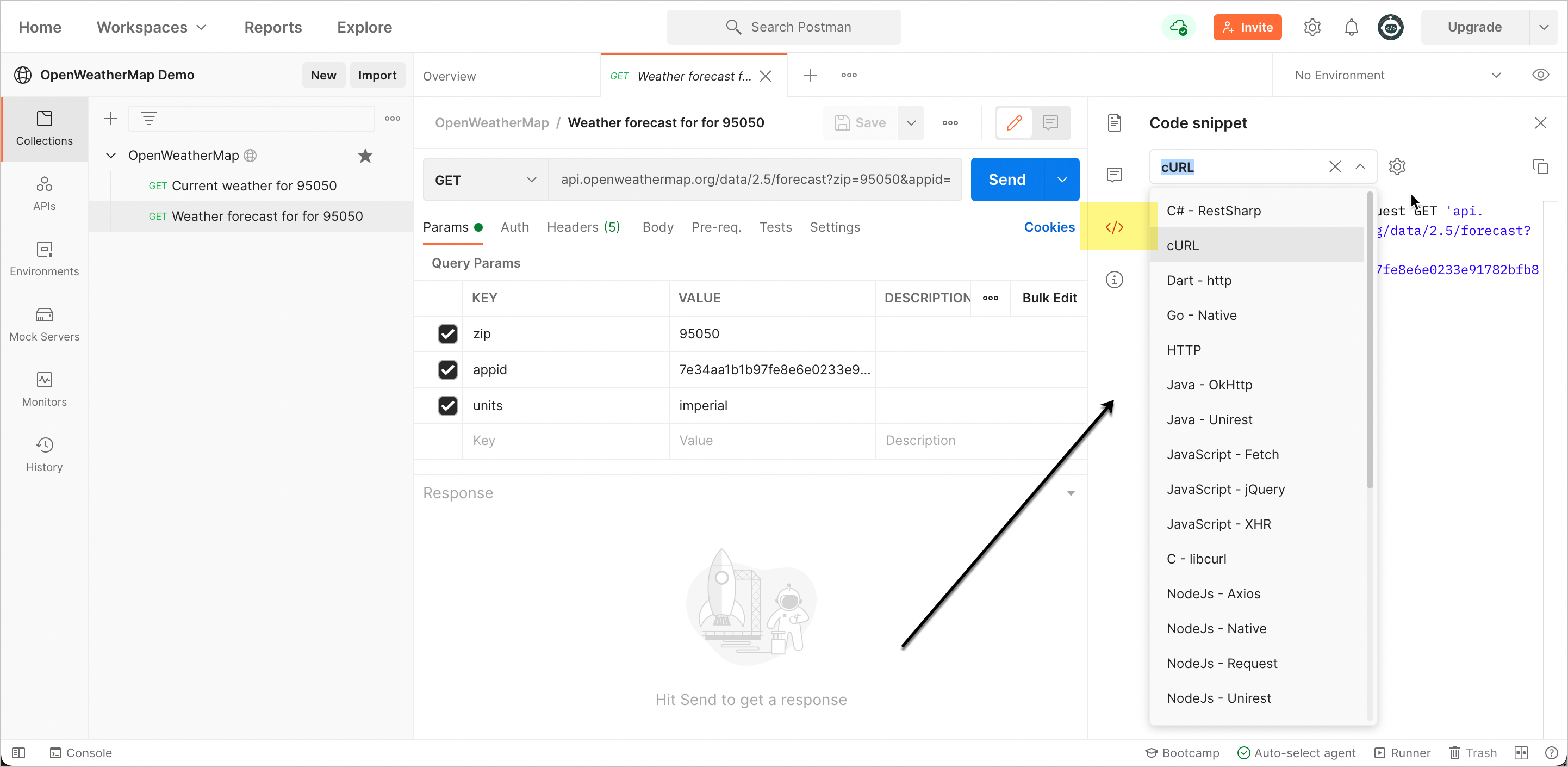1568x767 pixels.
Task: Open the No Environment selector
Action: coord(1398,76)
